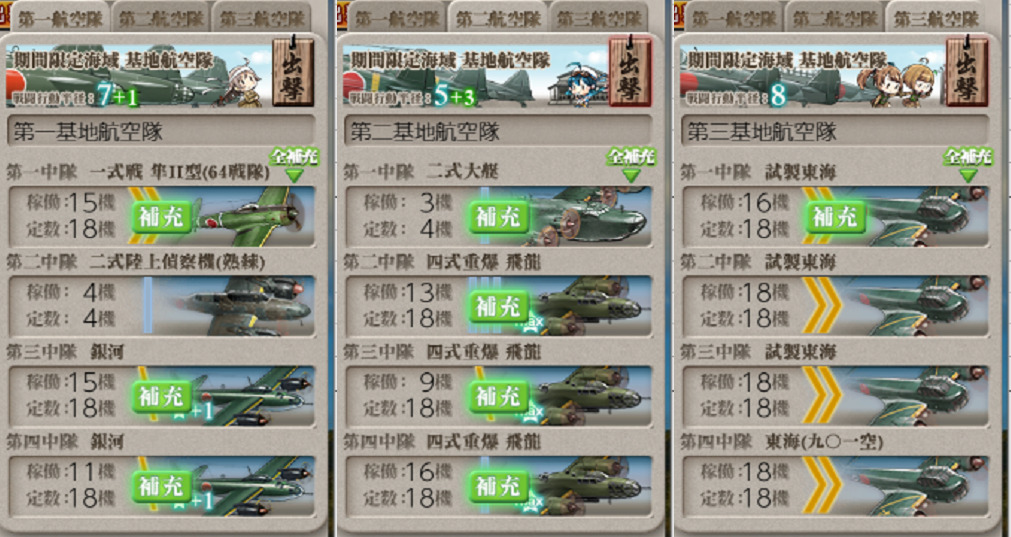Select the 二式陸上偵察機(熟練) aircraft slot

(161, 306)
